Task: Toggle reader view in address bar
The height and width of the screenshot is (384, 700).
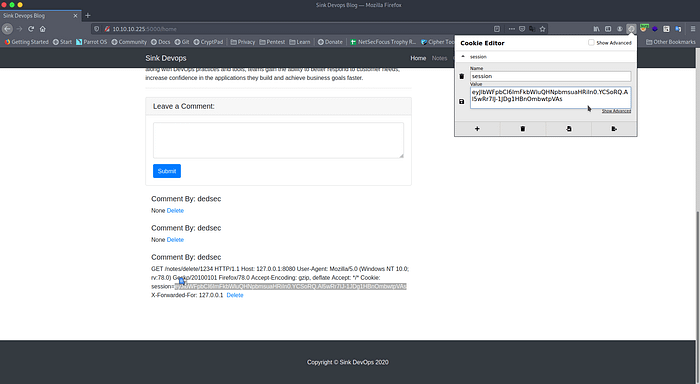Action: pyautogui.click(x=497, y=29)
